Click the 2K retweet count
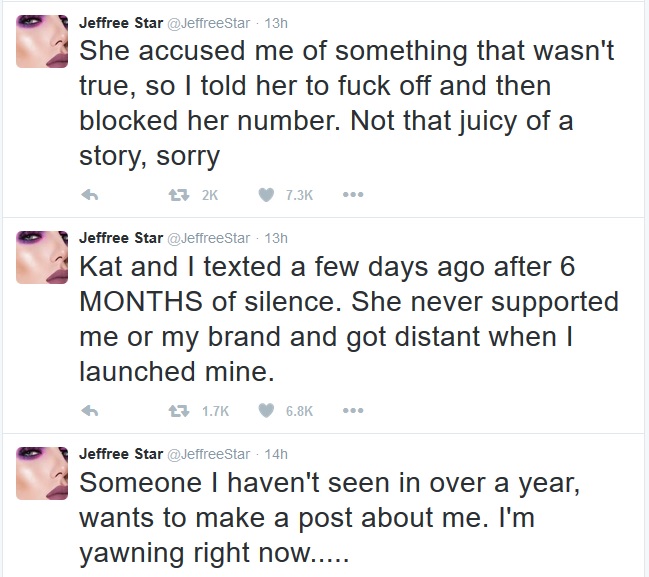The image size is (649, 577). coord(209,195)
